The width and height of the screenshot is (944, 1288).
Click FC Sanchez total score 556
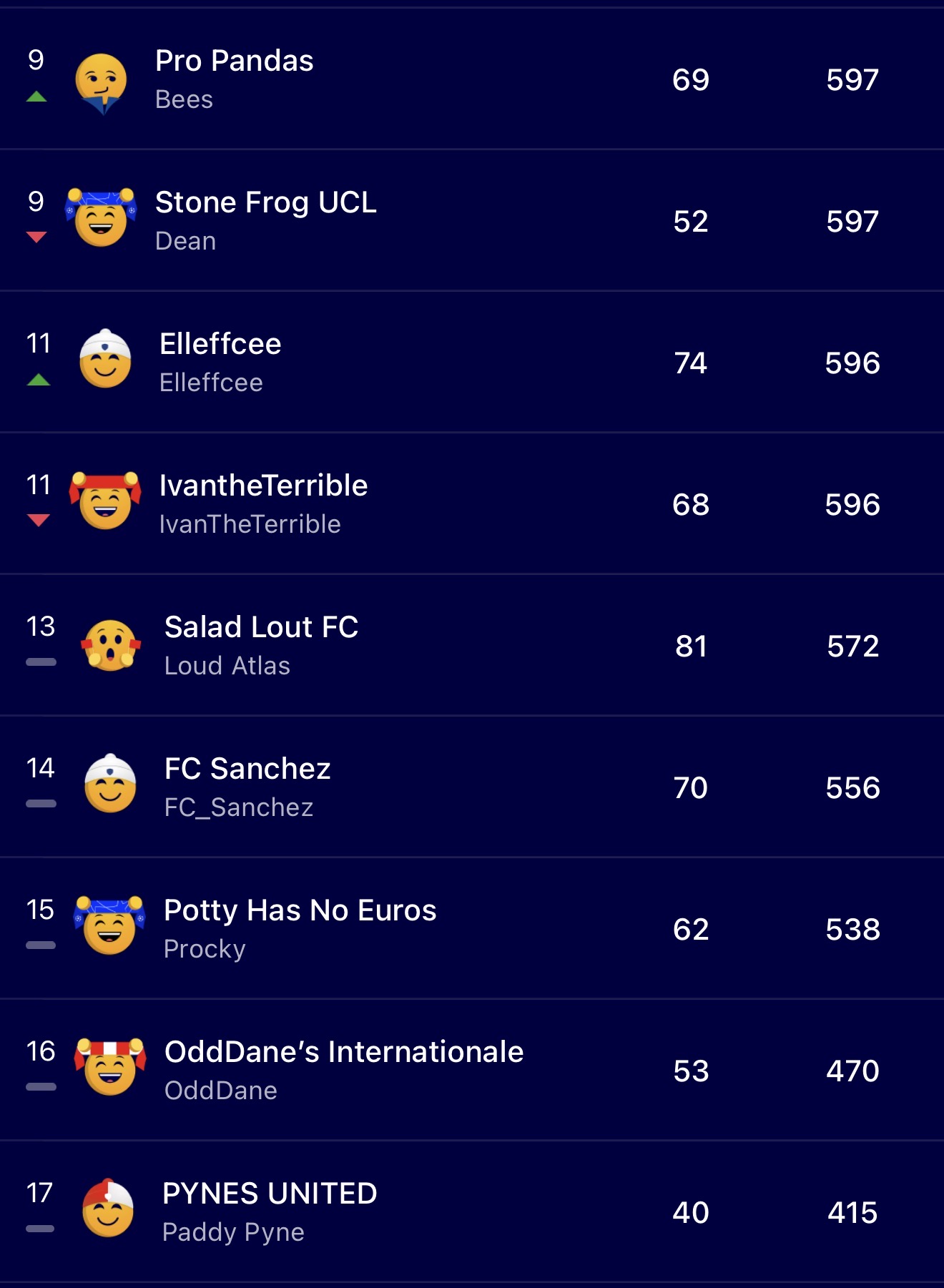point(852,788)
